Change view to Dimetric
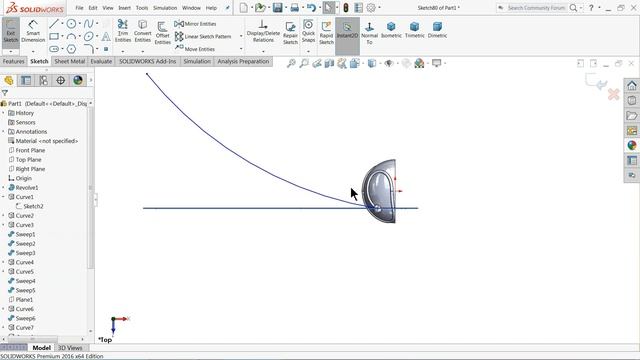Screen dimensions: 640x360 (x=437, y=30)
